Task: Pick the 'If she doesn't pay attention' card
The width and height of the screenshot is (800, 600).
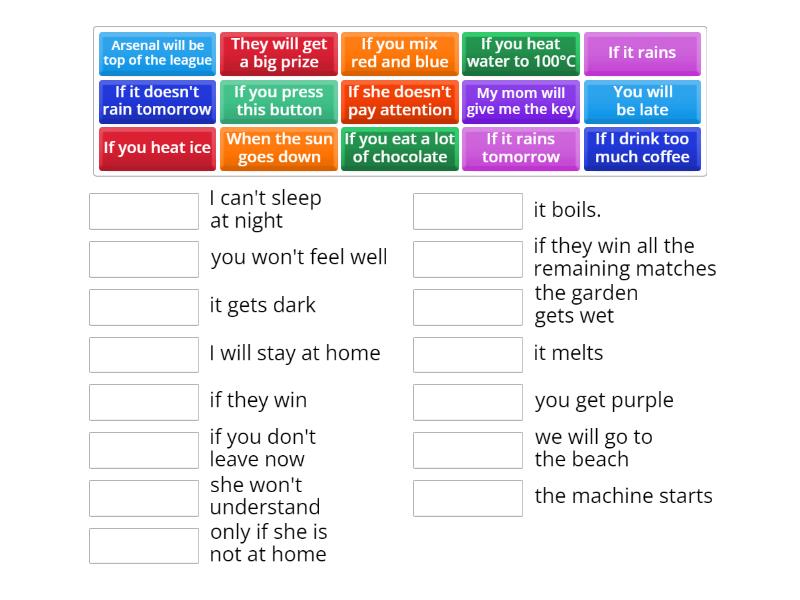Action: (399, 101)
